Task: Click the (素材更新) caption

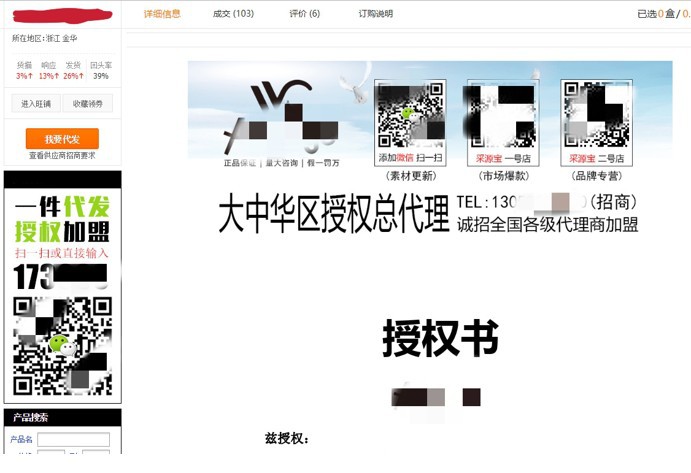Action: point(411,176)
